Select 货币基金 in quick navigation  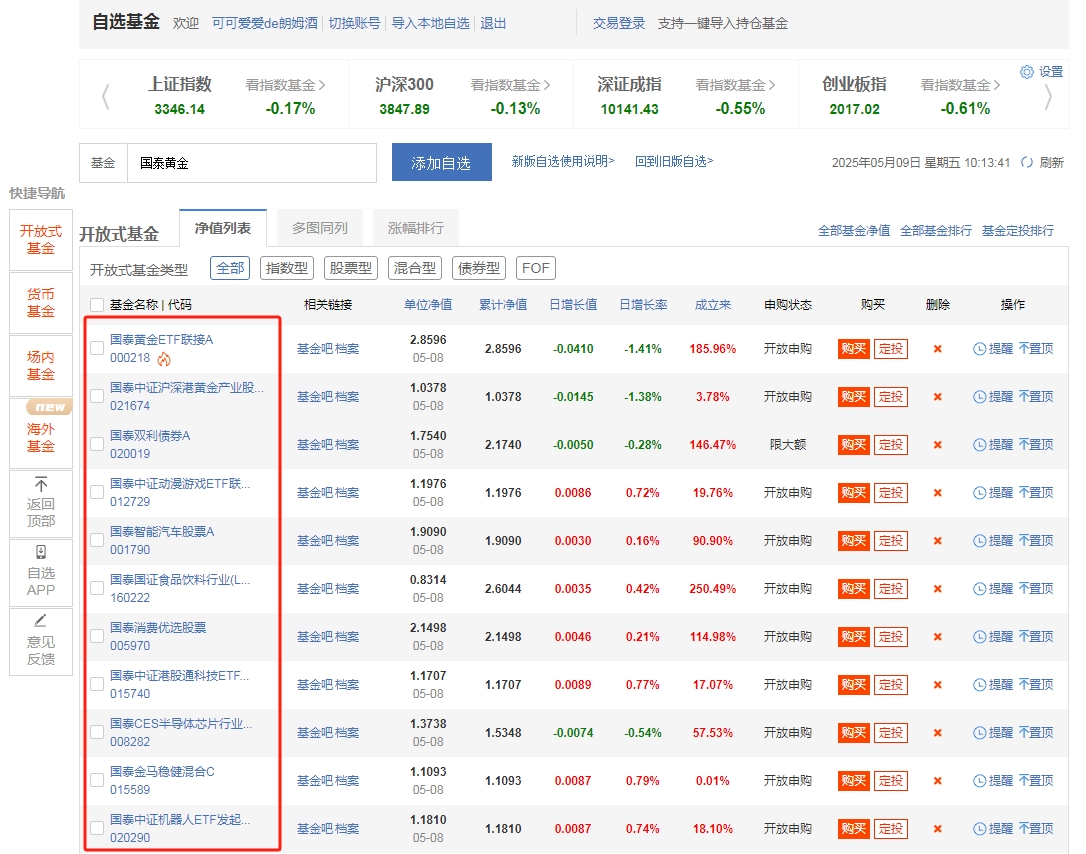[x=41, y=303]
